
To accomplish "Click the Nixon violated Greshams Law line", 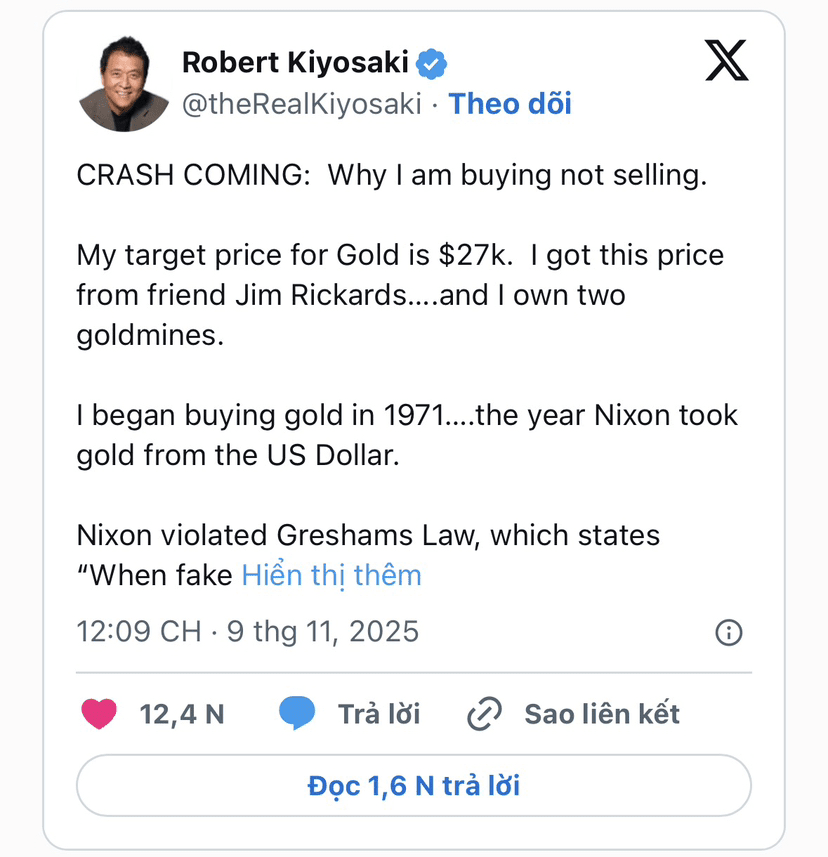I will coord(368,535).
